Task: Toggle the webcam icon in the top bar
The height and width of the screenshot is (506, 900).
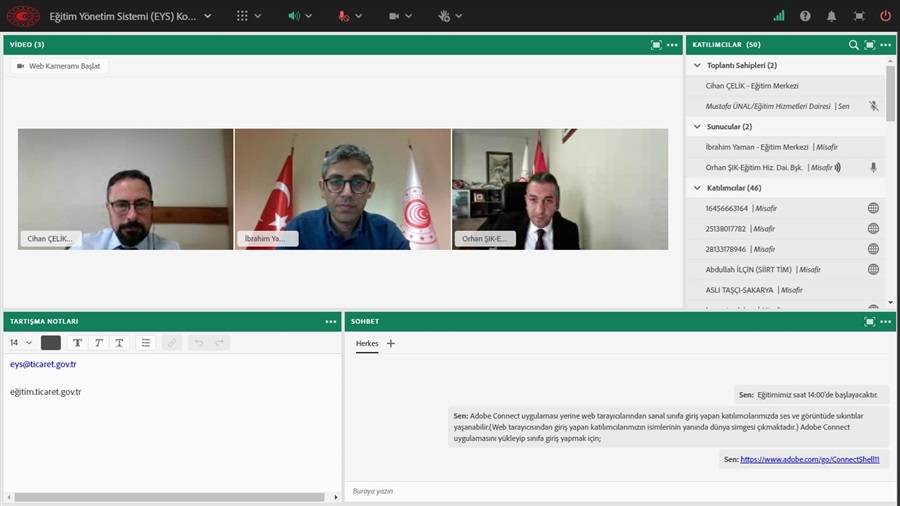Action: (x=394, y=16)
